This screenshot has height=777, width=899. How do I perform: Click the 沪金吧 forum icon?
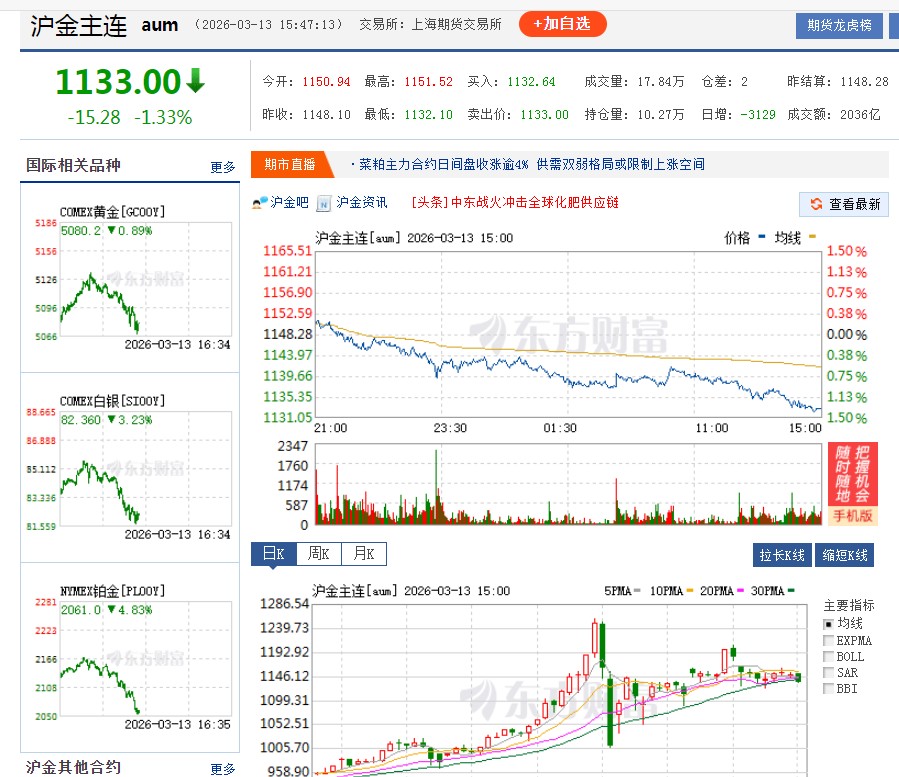pos(259,203)
